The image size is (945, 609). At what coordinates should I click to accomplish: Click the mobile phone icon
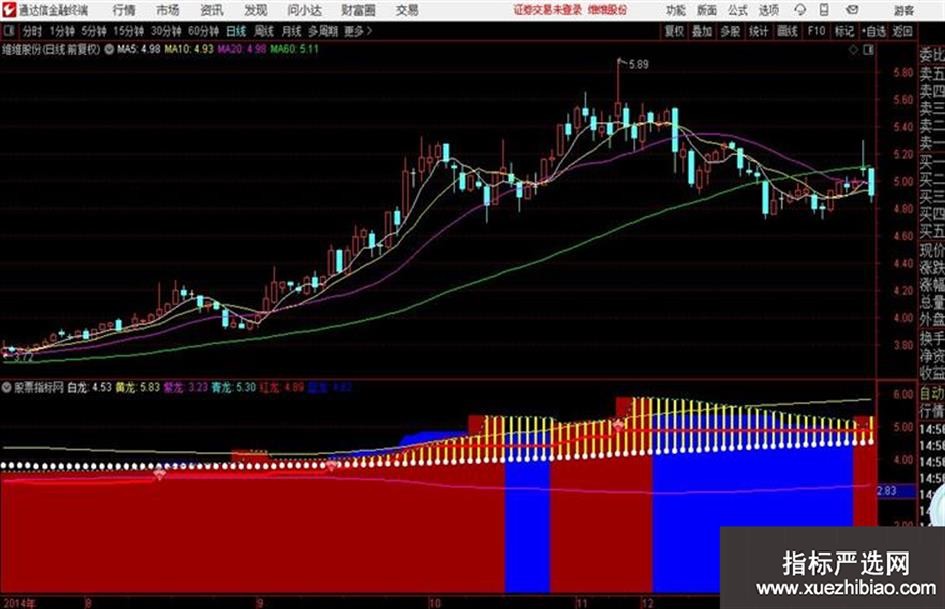(824, 10)
